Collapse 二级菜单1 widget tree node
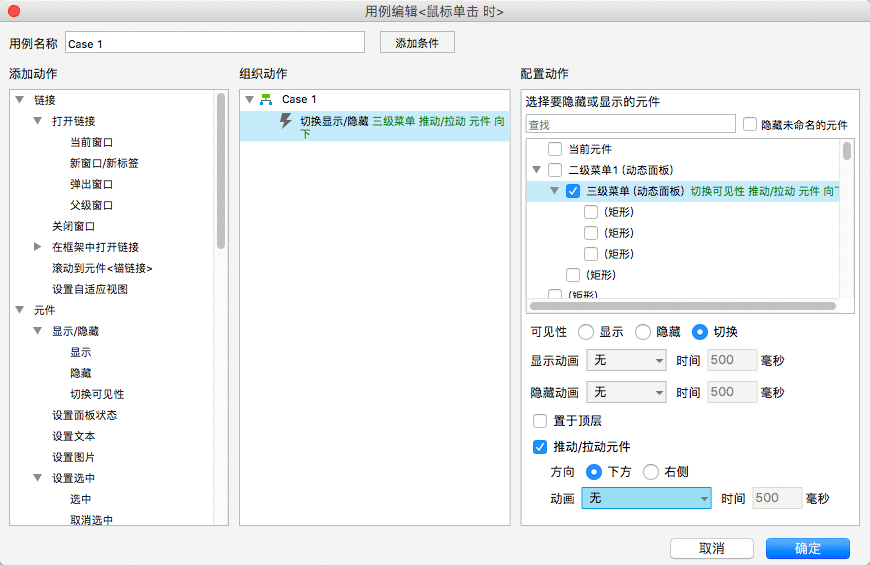870x565 pixels. pos(537,170)
